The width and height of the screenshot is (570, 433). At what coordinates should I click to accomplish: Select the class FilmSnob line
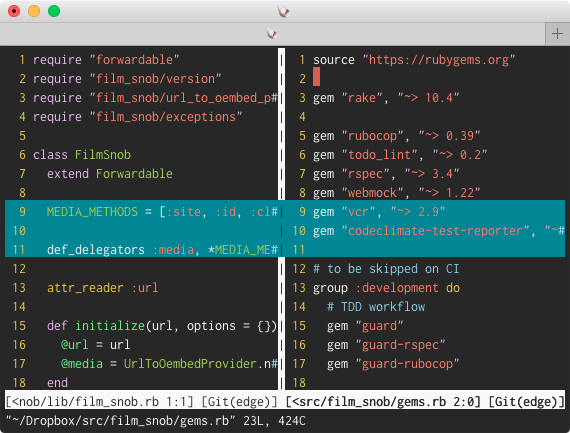click(x=82, y=155)
